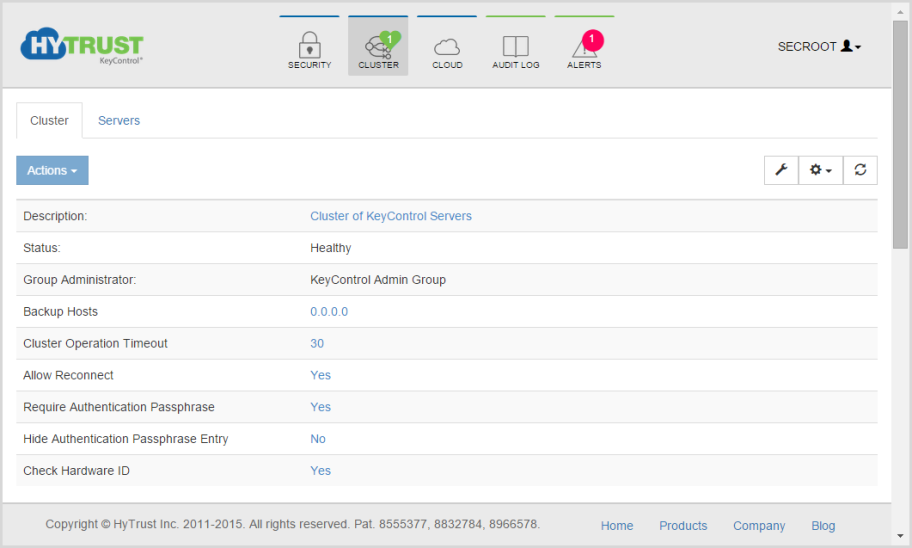Switch to the Servers tab
The width and height of the screenshot is (912, 548).
pos(119,120)
